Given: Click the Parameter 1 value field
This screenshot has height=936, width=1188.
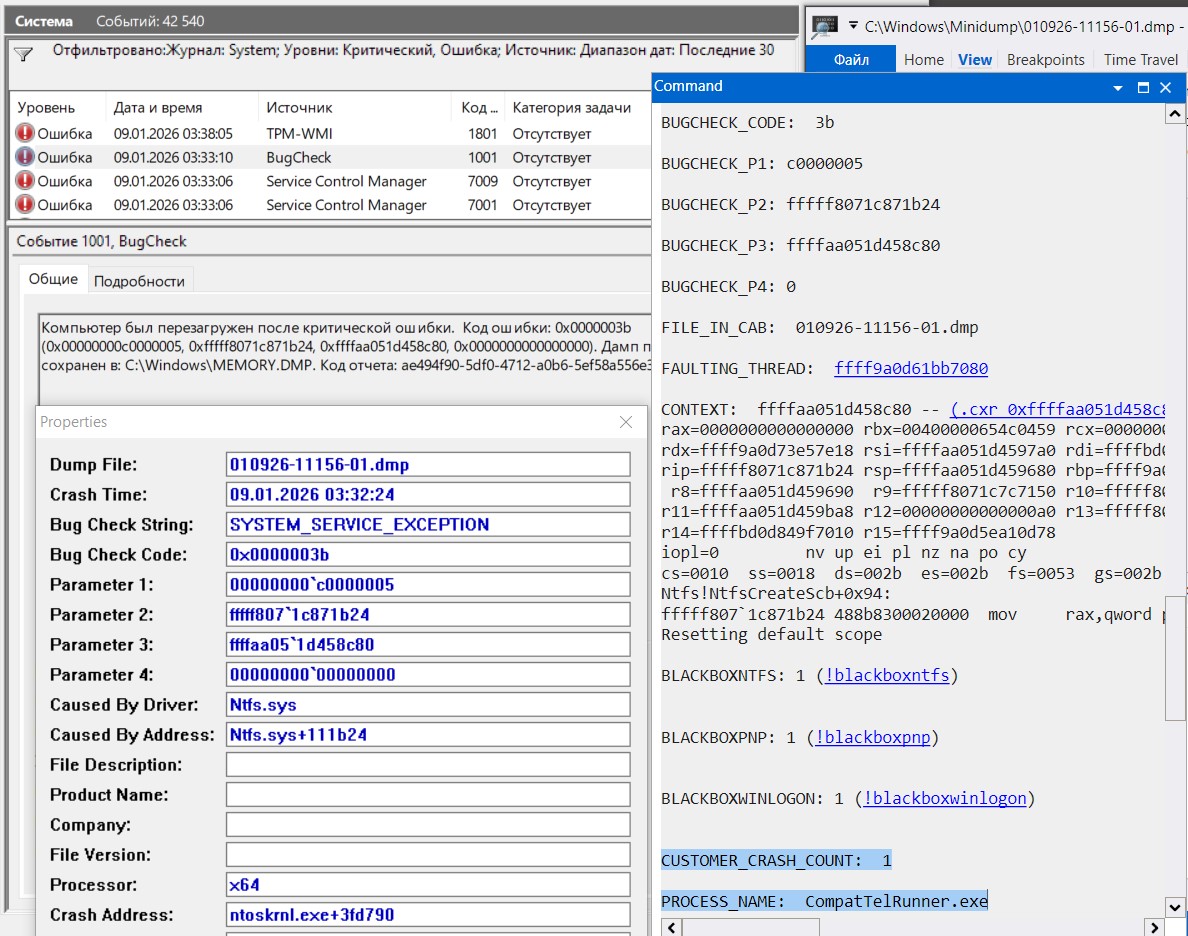Looking at the screenshot, I should (428, 584).
